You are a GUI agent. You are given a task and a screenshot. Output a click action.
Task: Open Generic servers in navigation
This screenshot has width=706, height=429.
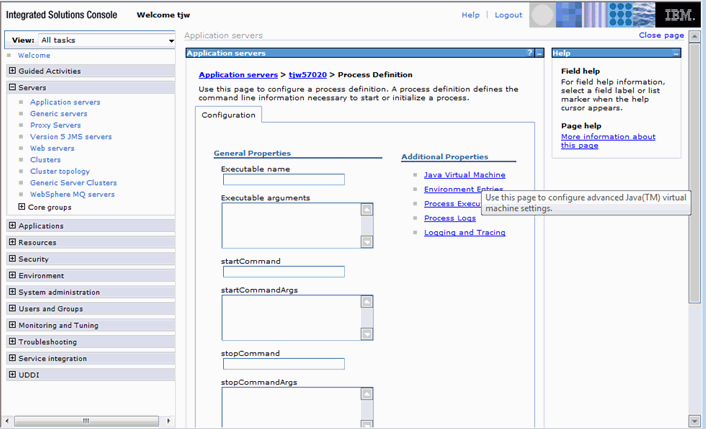point(59,114)
